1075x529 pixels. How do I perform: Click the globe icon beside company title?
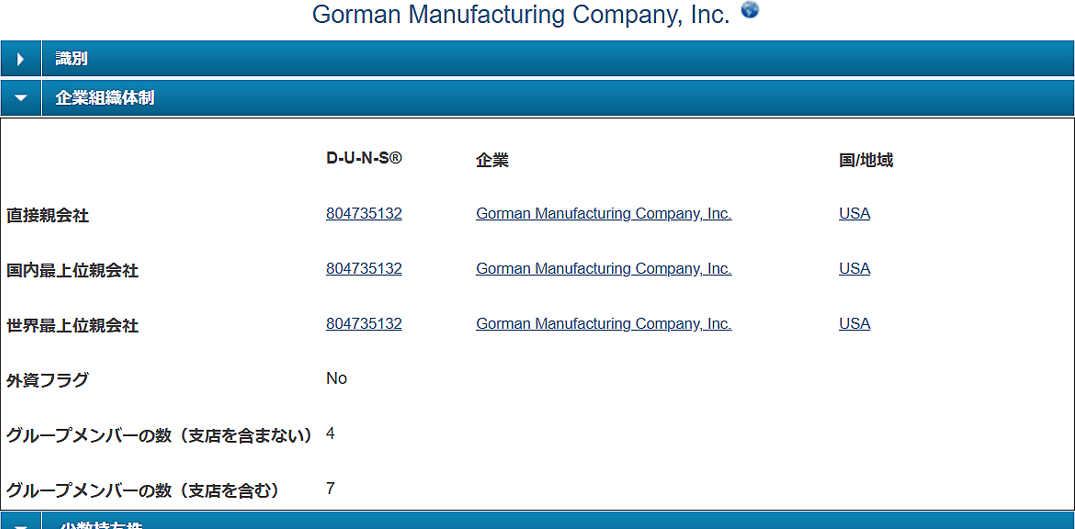(750, 10)
